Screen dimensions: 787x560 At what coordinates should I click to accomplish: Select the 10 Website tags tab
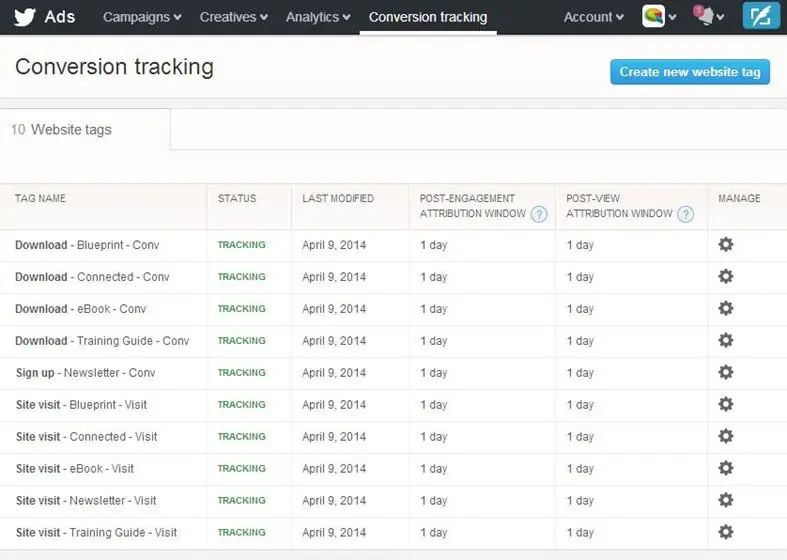pyautogui.click(x=85, y=129)
